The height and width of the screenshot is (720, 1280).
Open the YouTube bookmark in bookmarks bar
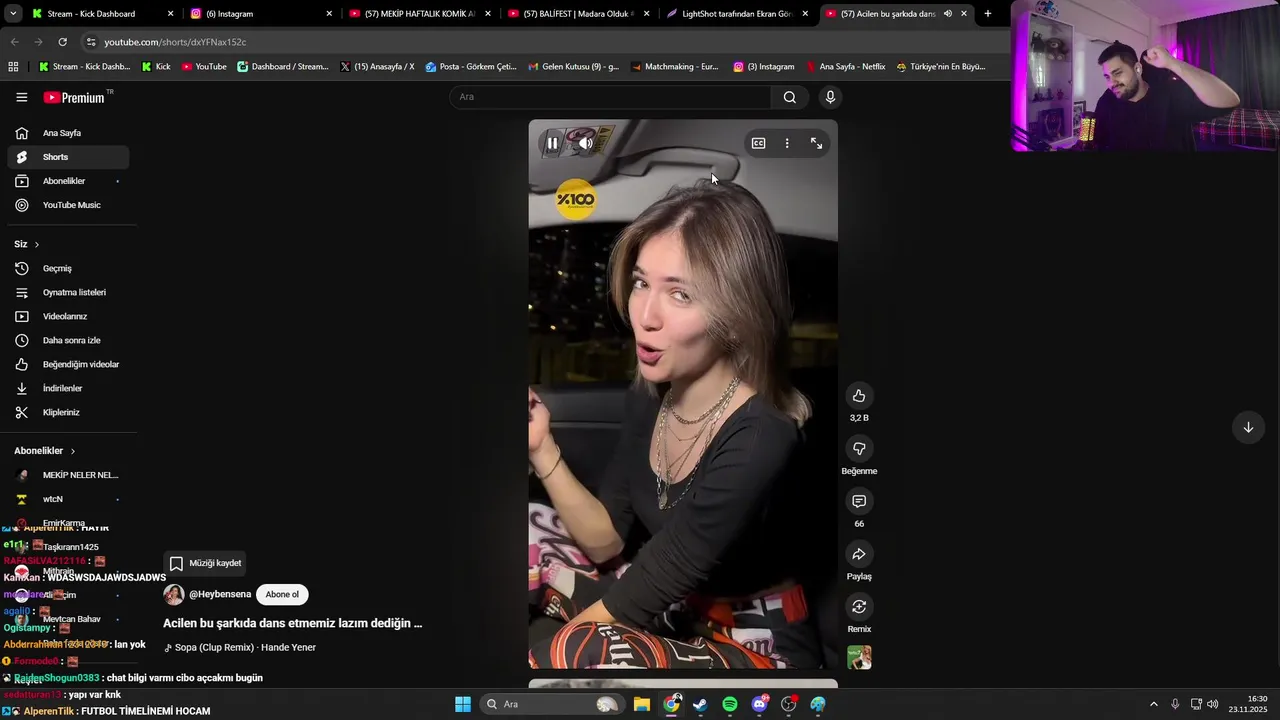(x=204, y=67)
